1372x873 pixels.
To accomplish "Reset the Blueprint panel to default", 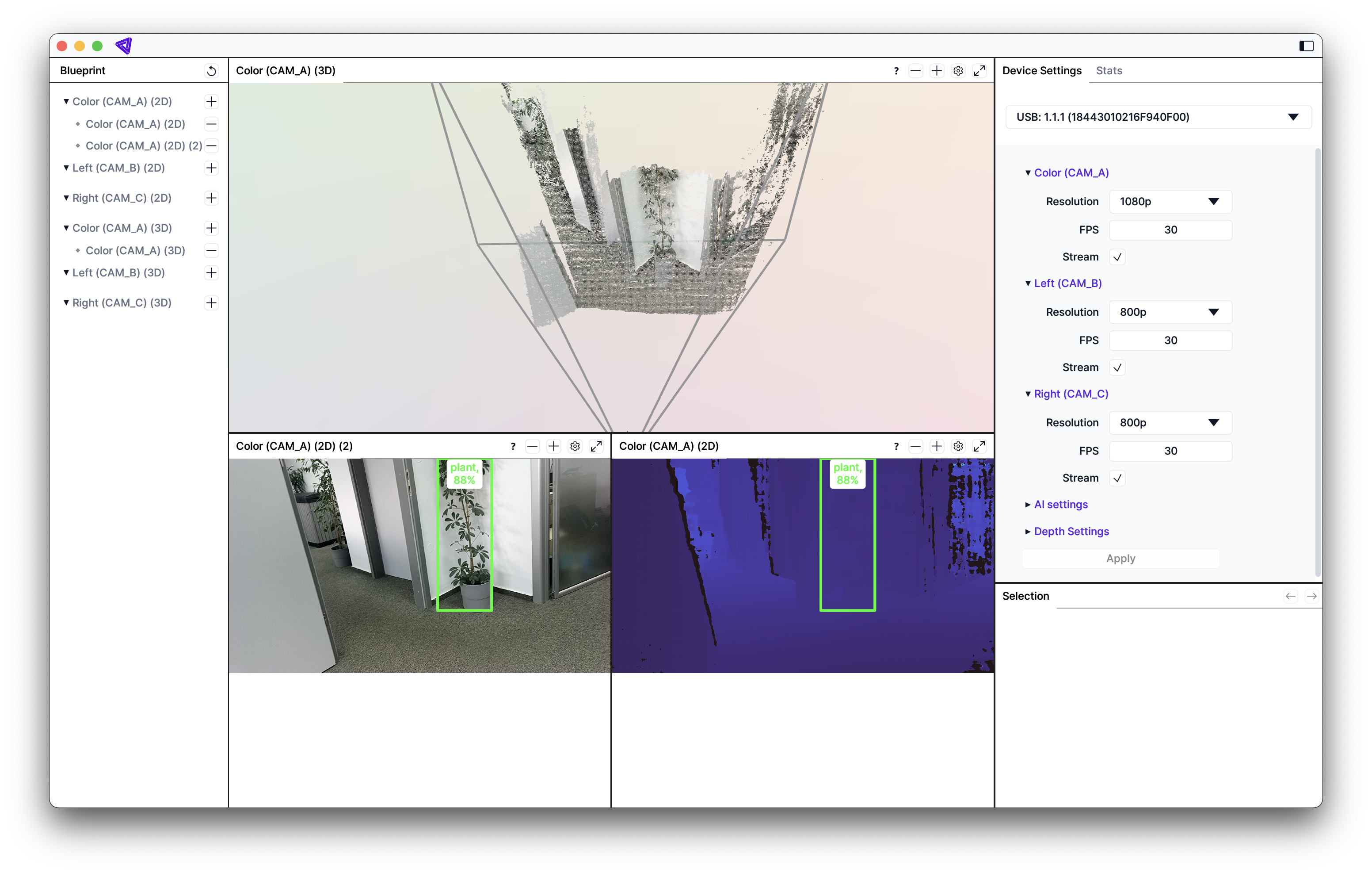I will coord(211,70).
